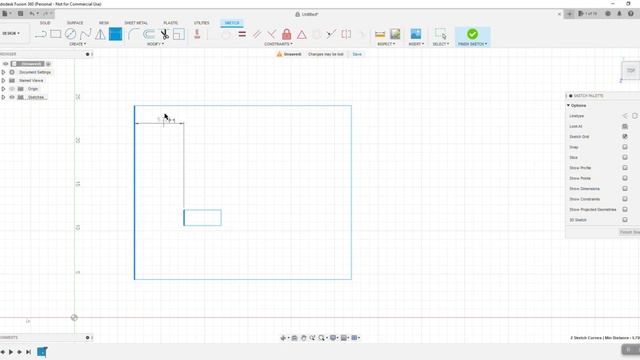Open the Help question mark icon
Screen dimensions: 640x360
tap(631, 13)
